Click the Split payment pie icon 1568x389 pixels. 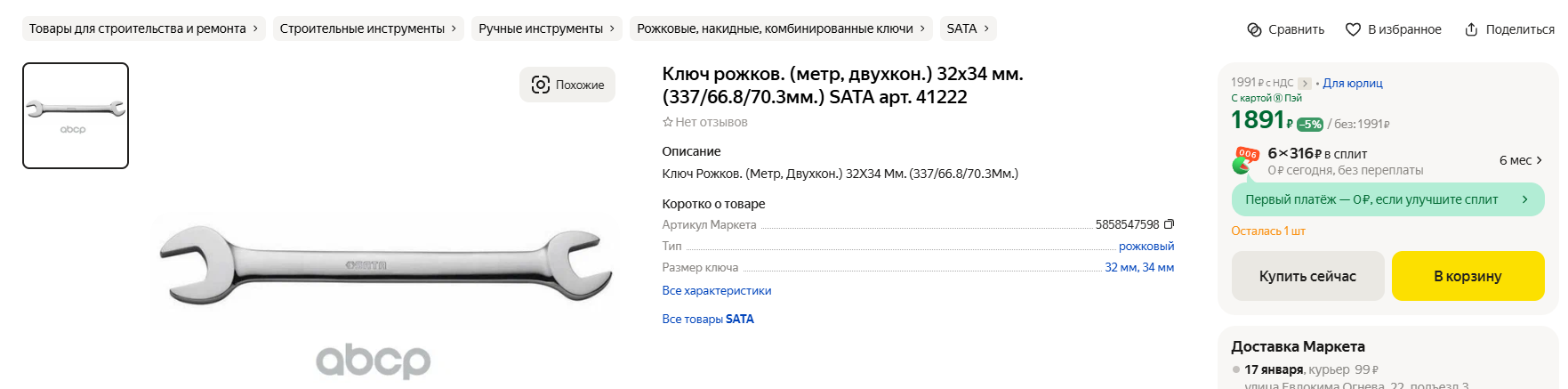(1245, 160)
